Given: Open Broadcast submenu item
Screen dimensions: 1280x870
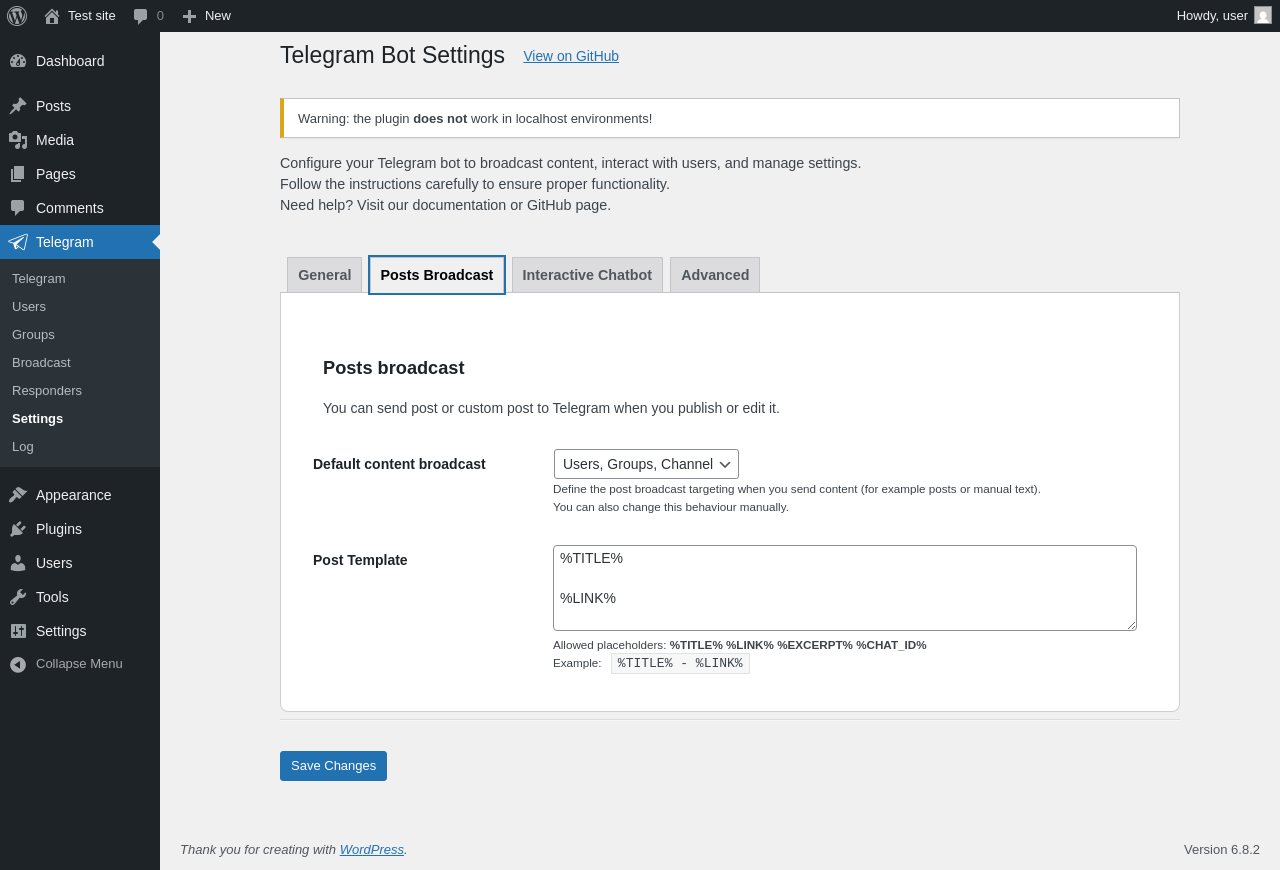Looking at the screenshot, I should [41, 362].
